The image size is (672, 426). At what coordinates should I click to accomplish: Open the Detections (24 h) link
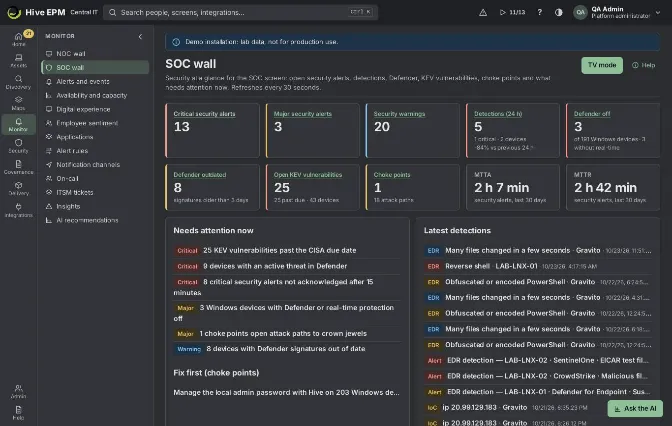click(x=498, y=114)
